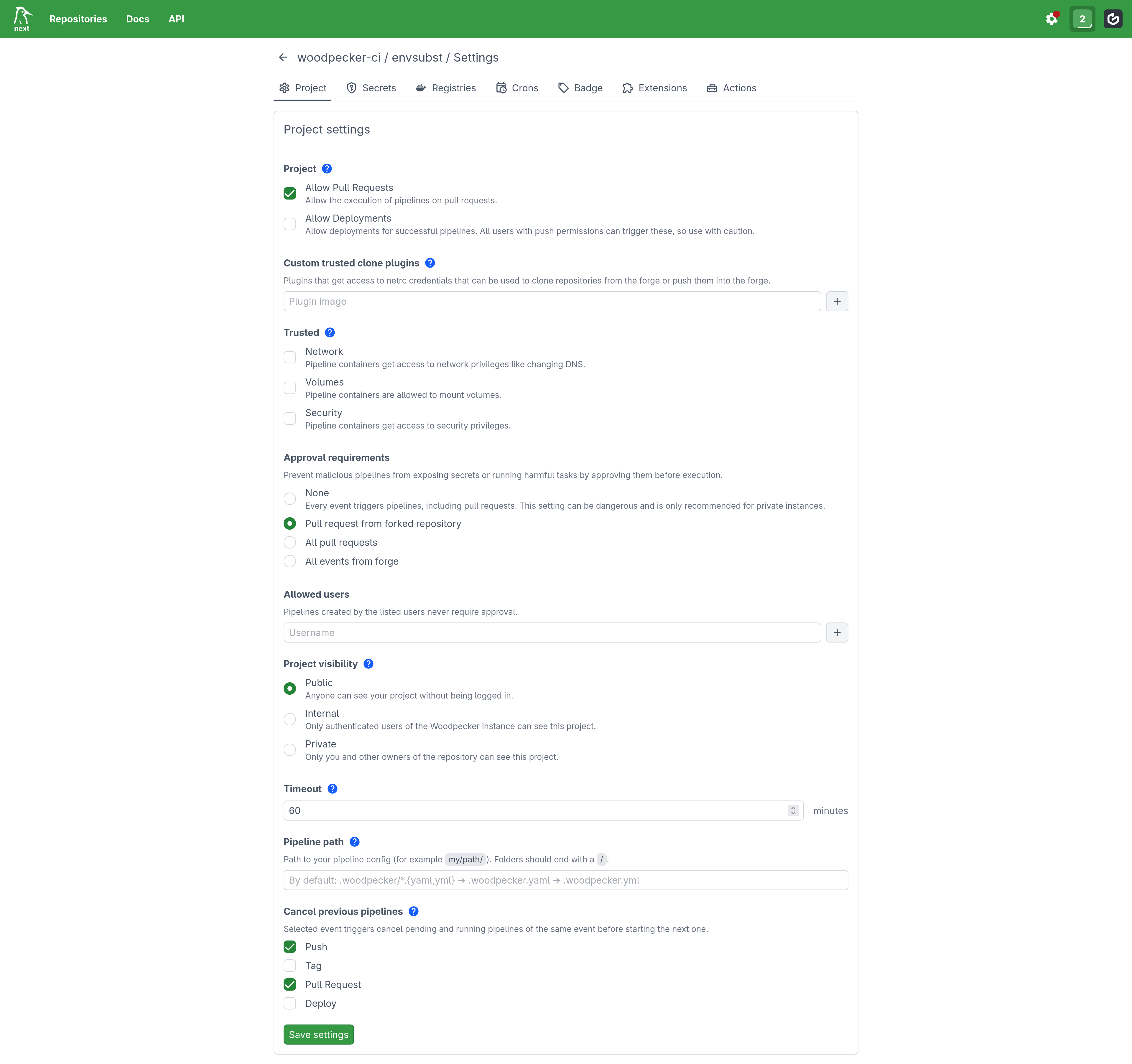Add plugin image with plus button

(x=837, y=301)
